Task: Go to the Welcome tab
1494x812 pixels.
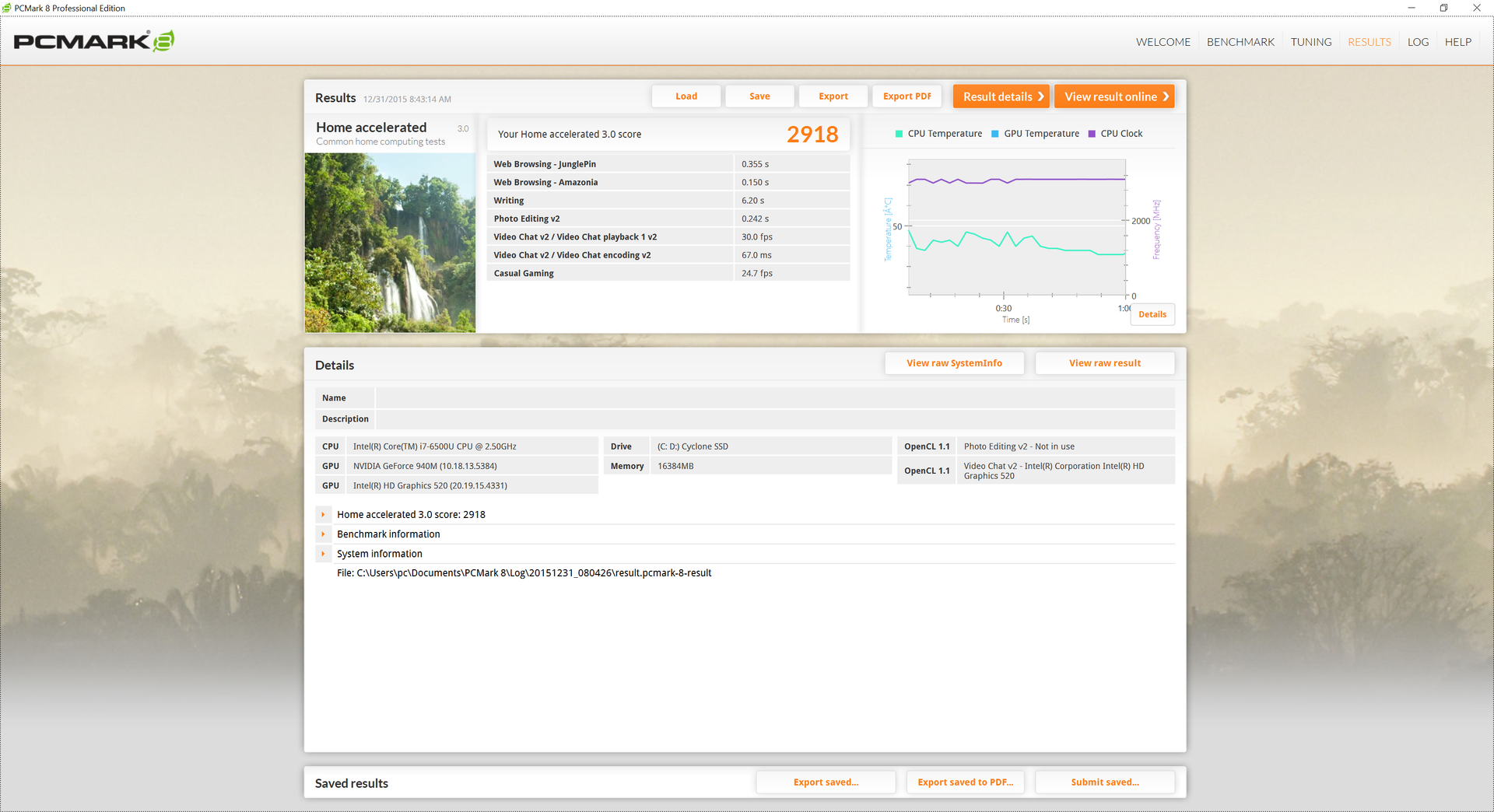Action: [x=1163, y=42]
